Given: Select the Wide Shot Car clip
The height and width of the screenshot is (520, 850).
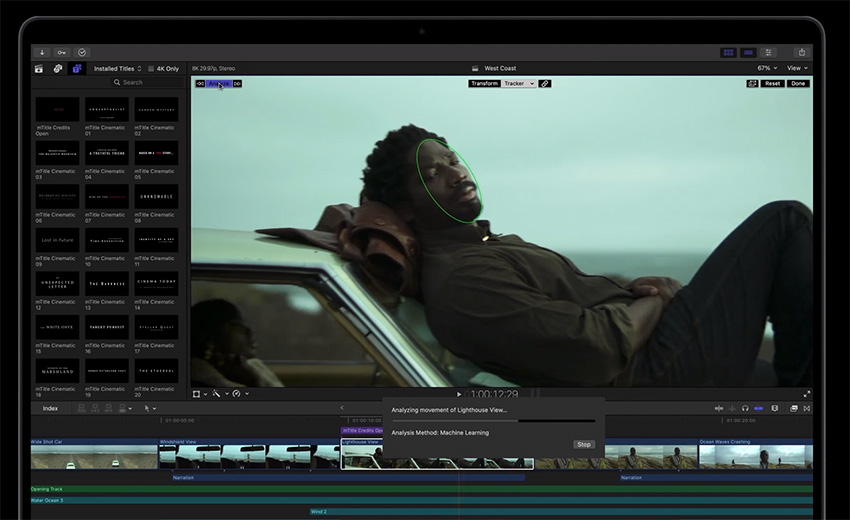Looking at the screenshot, I should pyautogui.click(x=94, y=454).
